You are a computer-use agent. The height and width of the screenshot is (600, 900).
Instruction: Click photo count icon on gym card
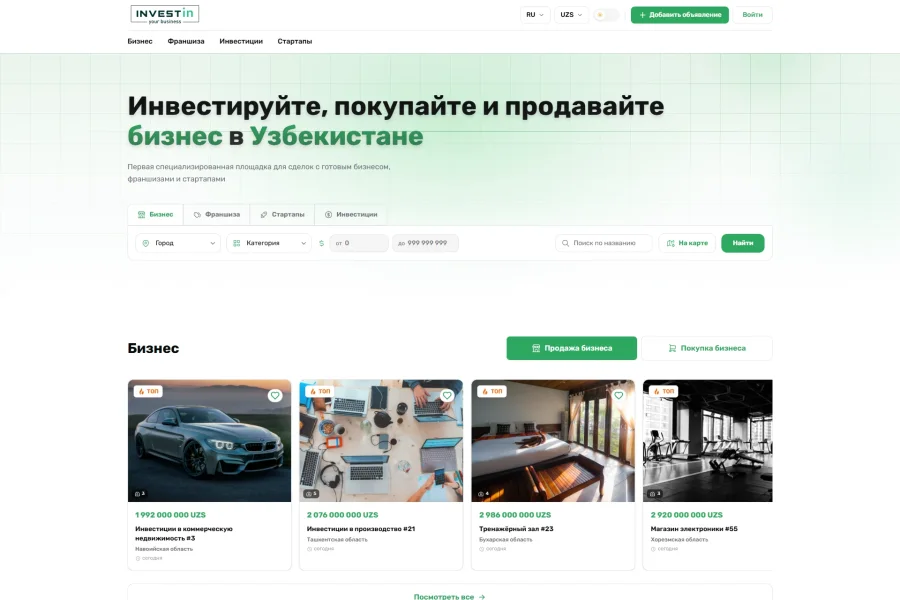point(654,493)
